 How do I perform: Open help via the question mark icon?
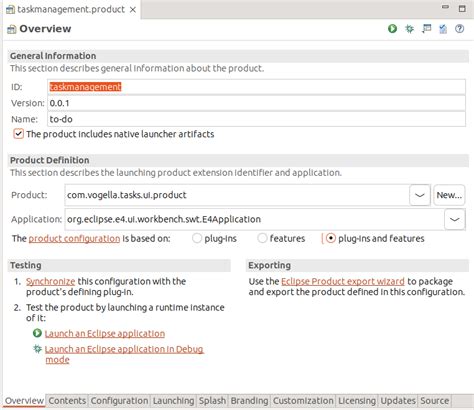tap(460, 29)
